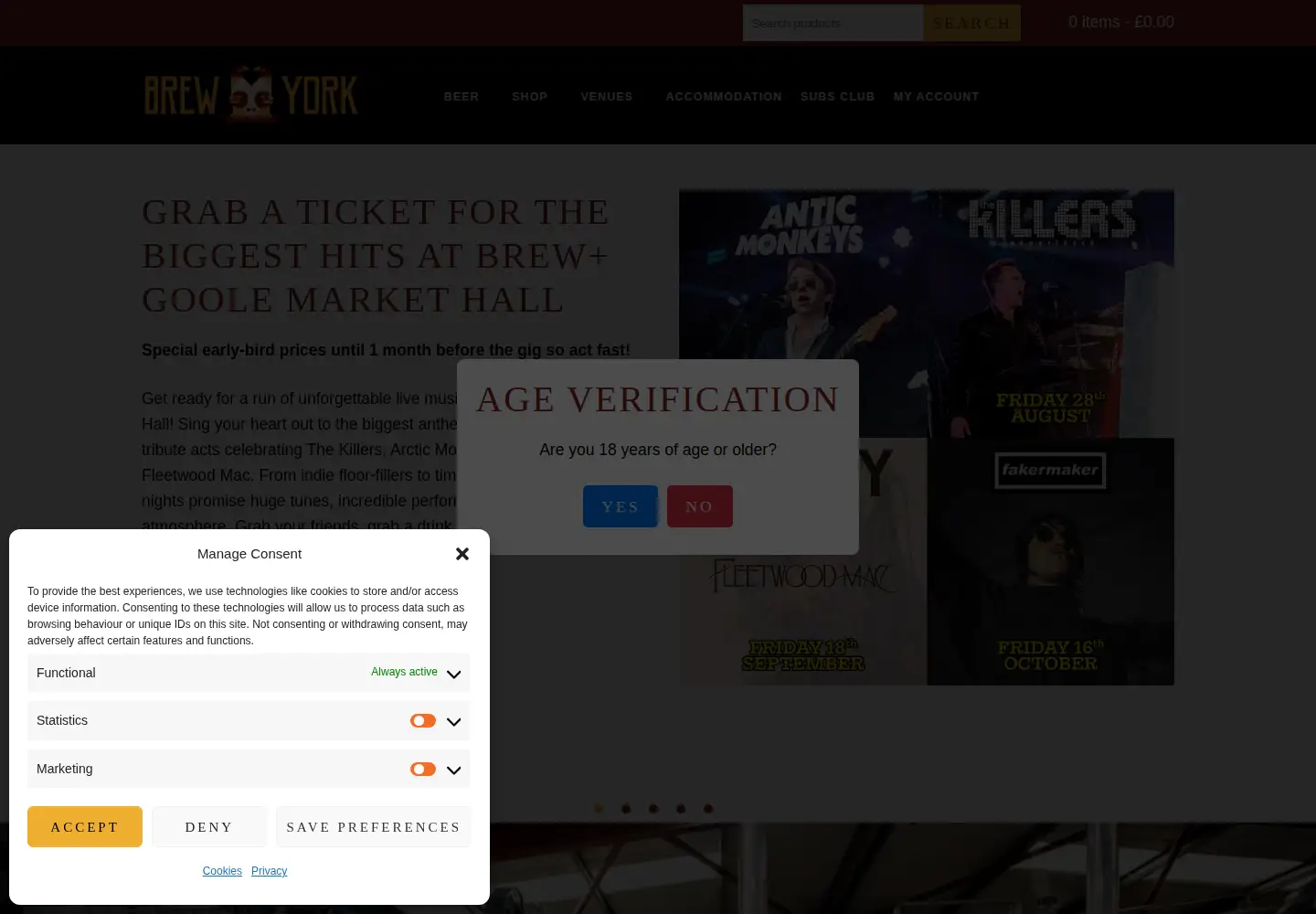The image size is (1316, 914).
Task: Accept all cookies
Action: click(x=85, y=826)
